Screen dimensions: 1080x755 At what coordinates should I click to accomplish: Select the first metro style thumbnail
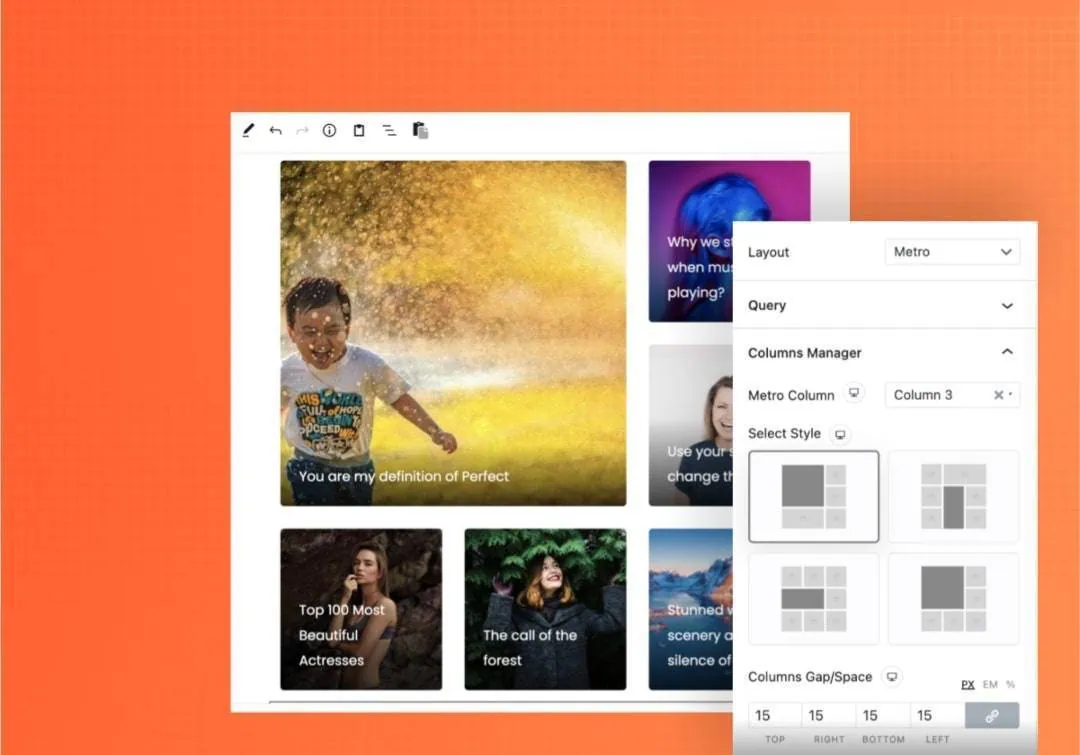point(813,496)
